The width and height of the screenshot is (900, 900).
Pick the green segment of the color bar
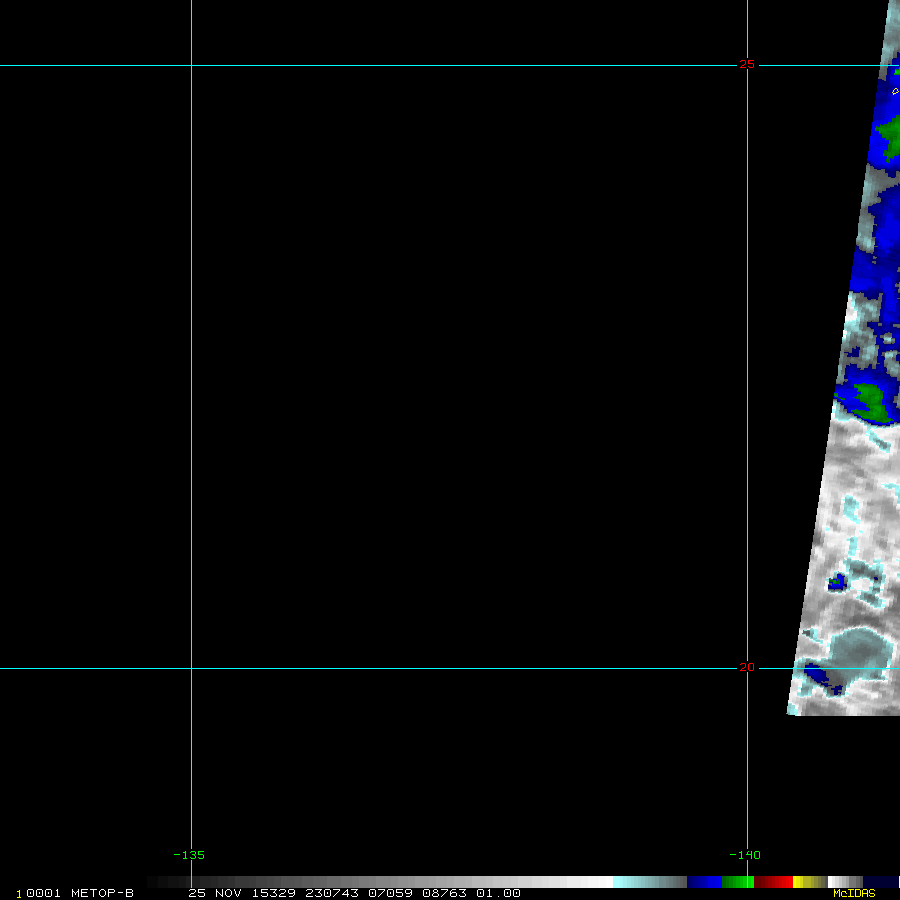737,882
